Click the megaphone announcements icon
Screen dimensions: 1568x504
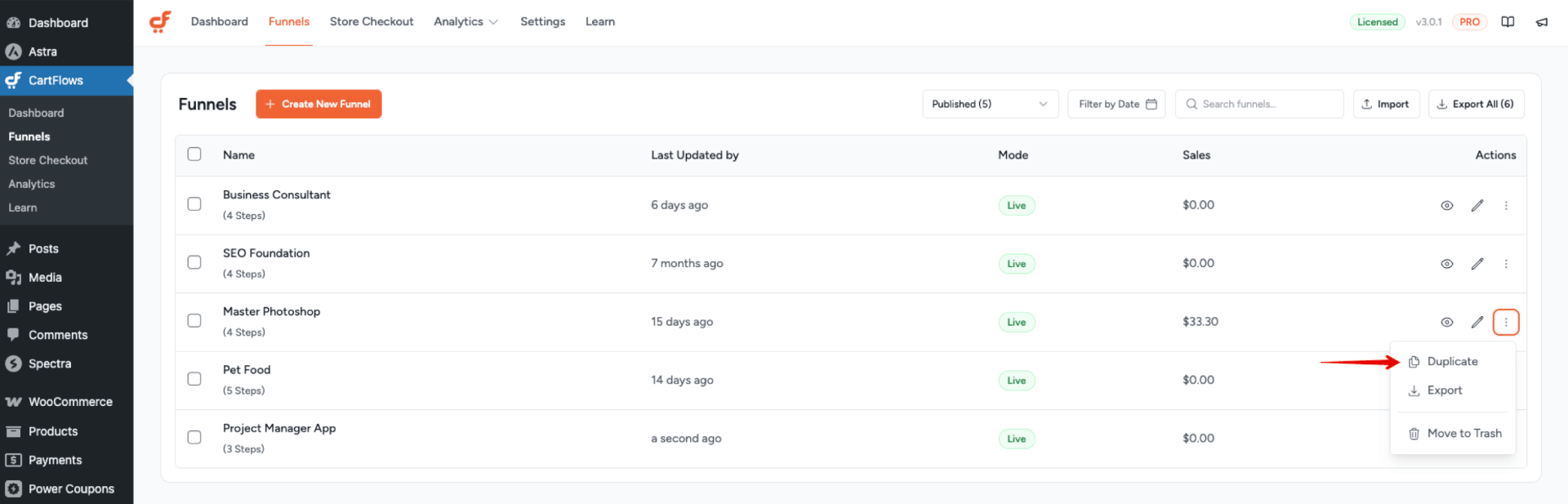(x=1542, y=22)
